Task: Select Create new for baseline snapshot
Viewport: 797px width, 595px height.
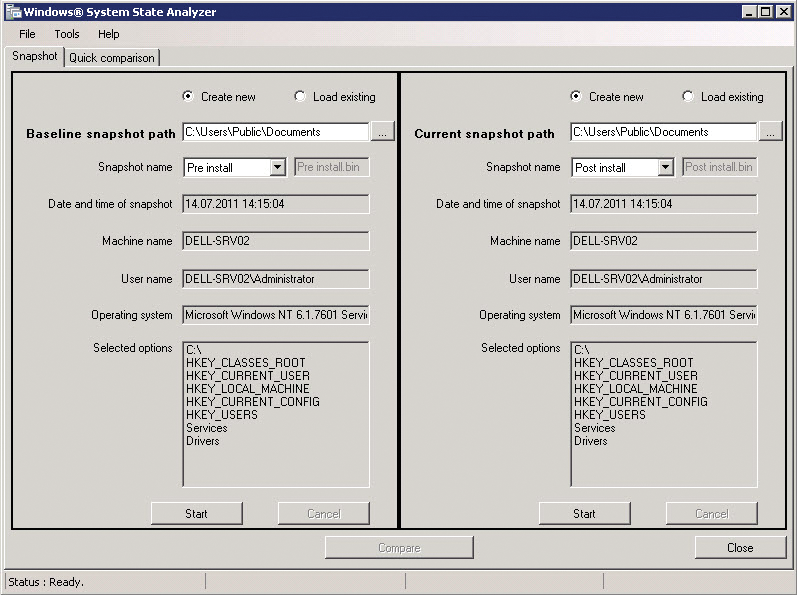Action: pyautogui.click(x=188, y=97)
